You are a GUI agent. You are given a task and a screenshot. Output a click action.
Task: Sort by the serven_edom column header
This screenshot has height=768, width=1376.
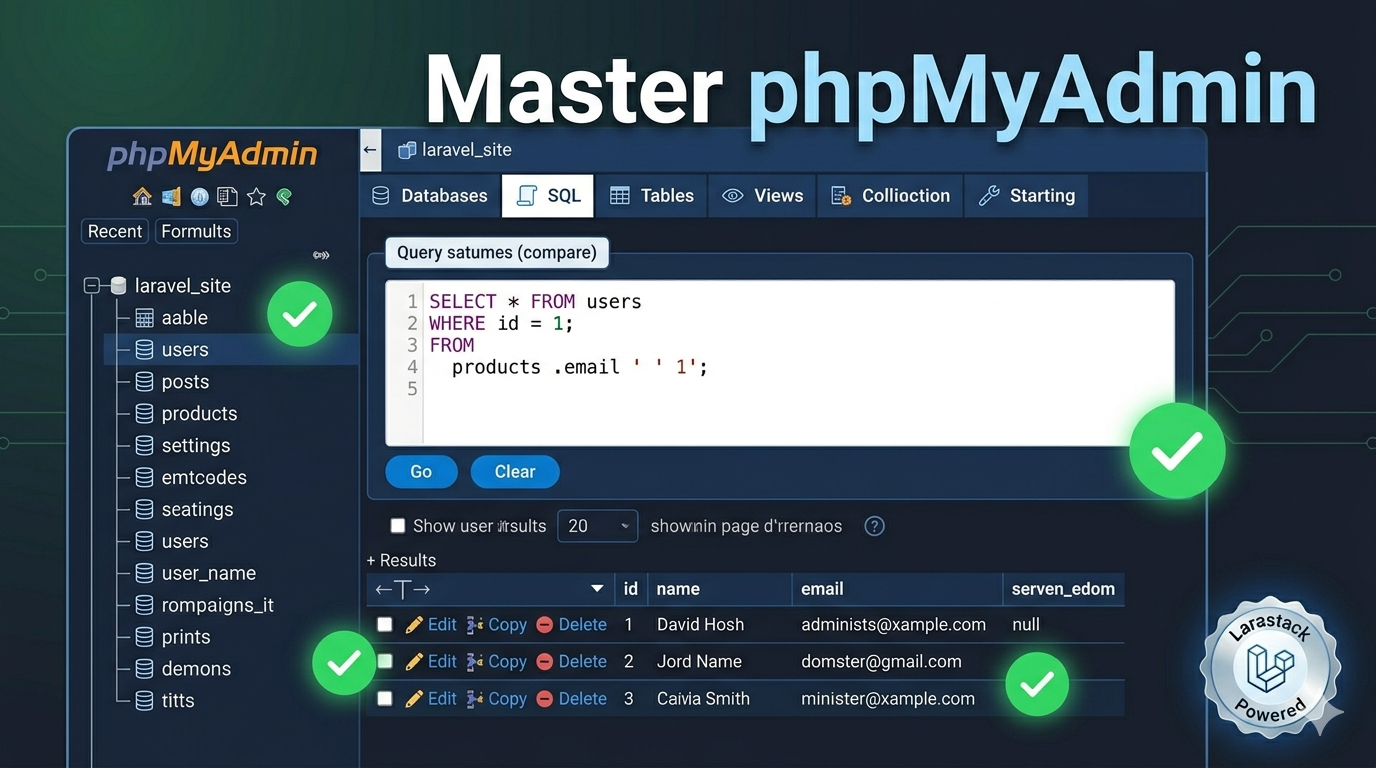[1063, 589]
